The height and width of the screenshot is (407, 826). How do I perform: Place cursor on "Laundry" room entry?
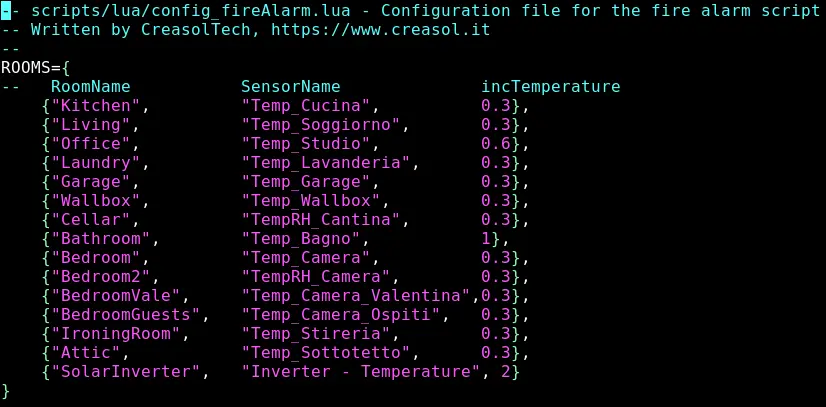click(96, 163)
